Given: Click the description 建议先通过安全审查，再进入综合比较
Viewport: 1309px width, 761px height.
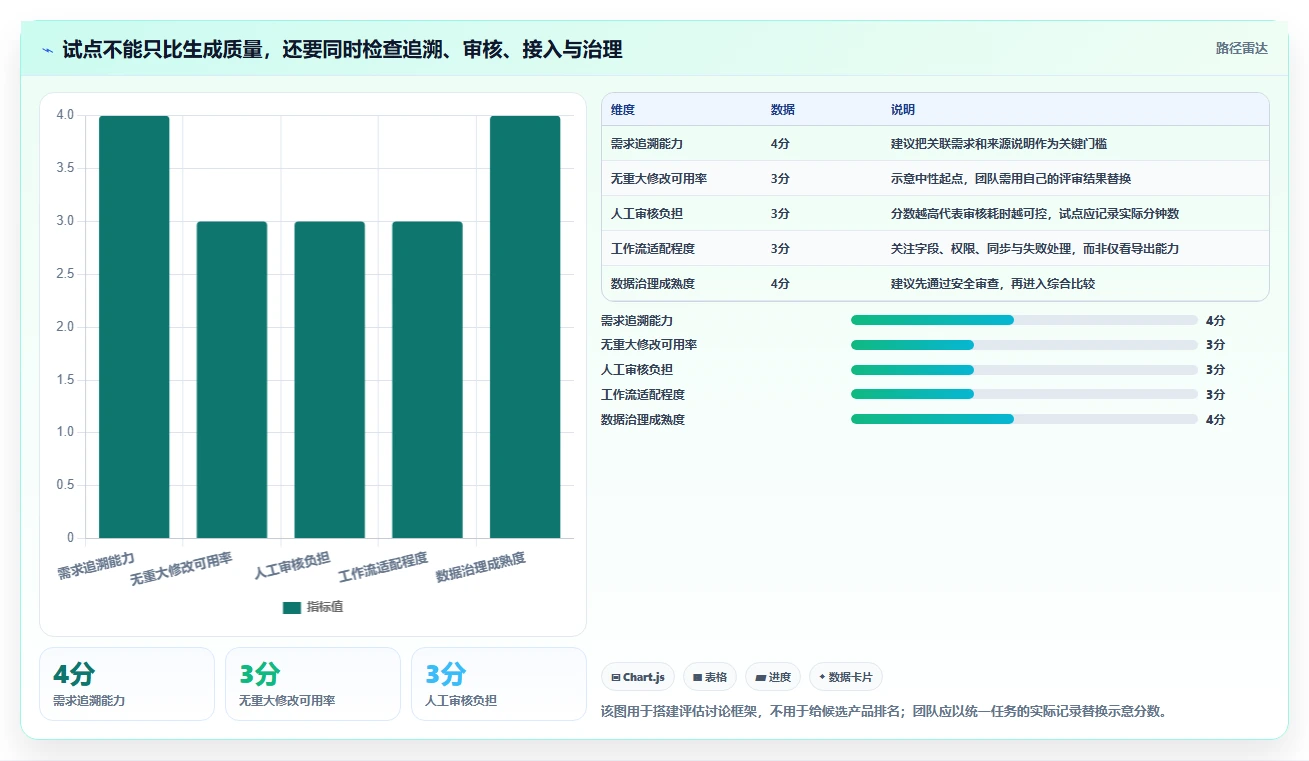Looking at the screenshot, I should (x=993, y=284).
